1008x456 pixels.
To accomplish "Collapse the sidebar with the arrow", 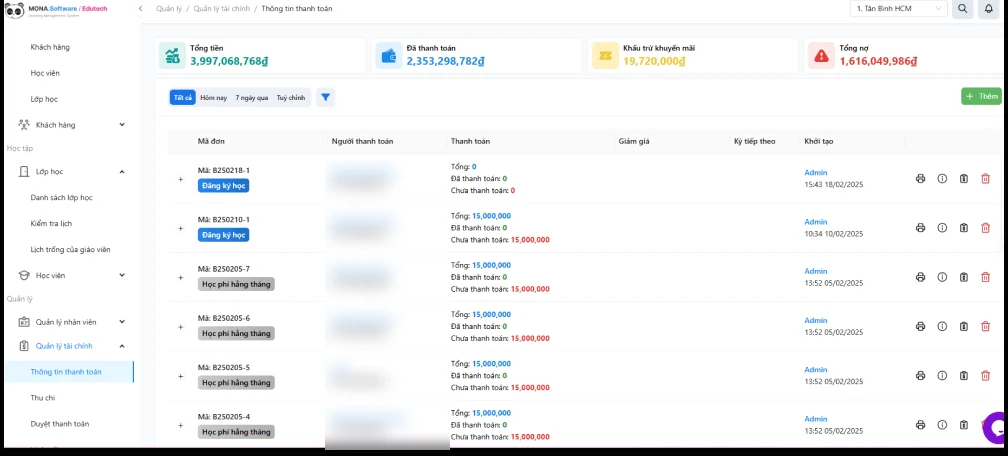I will (140, 9).
